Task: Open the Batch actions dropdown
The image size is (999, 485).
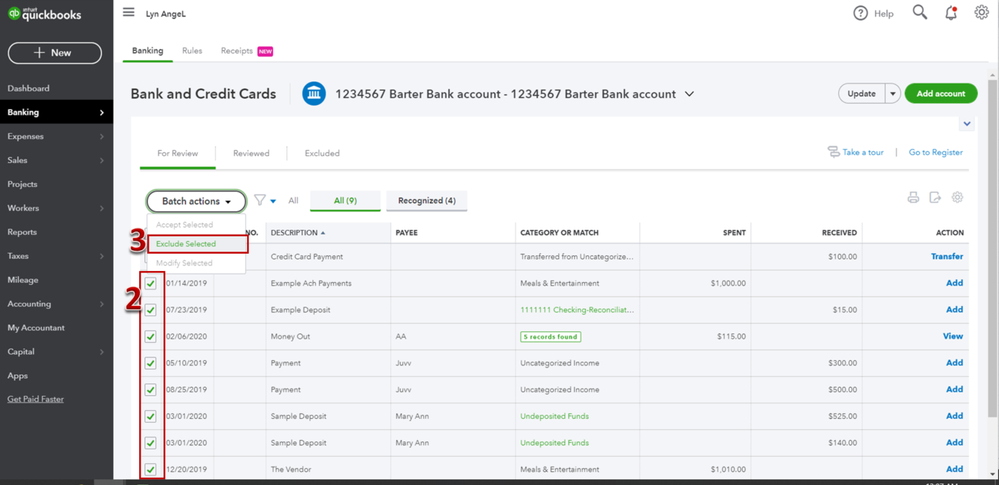Action: [196, 201]
